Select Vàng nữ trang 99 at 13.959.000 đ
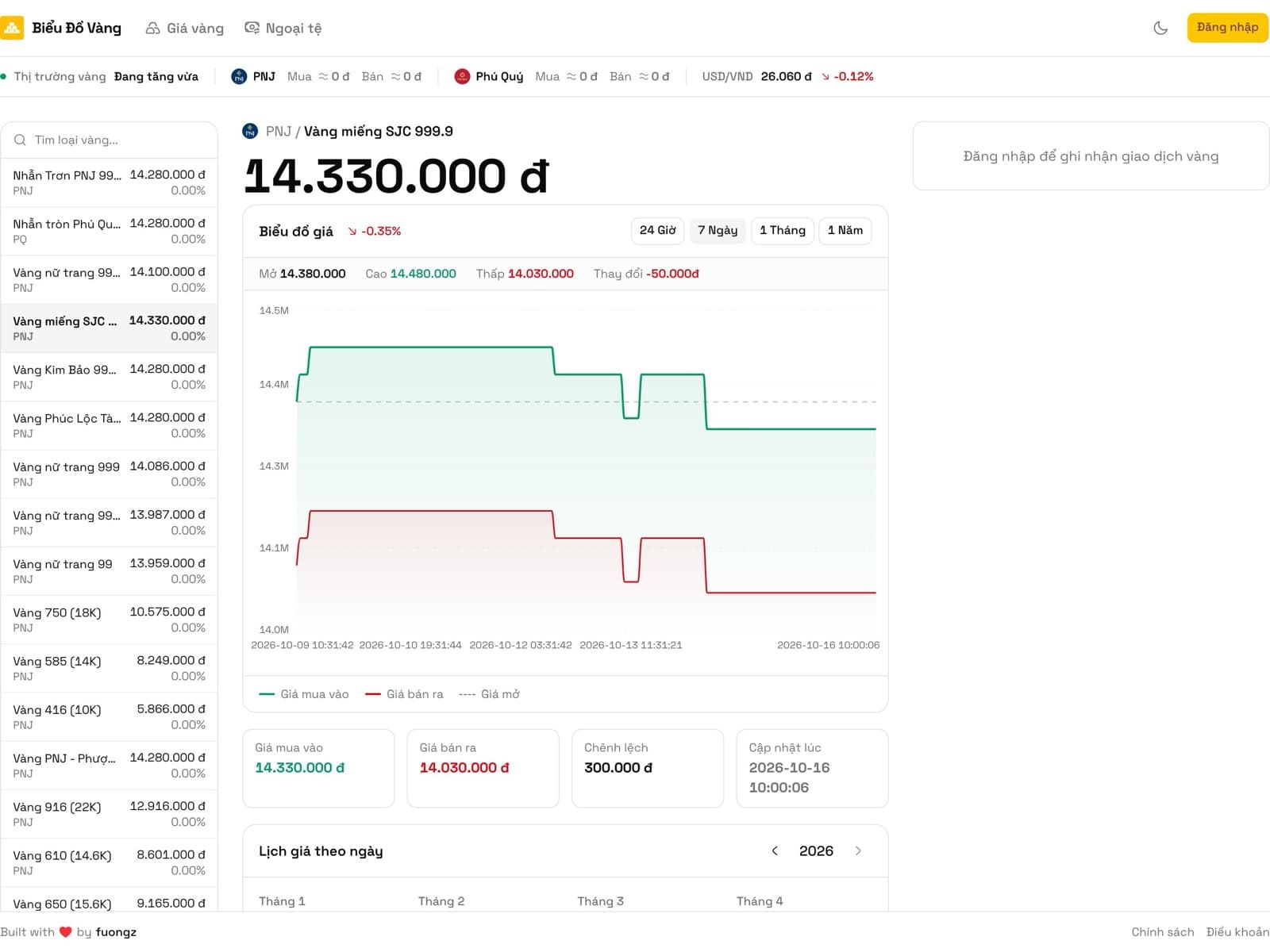 coord(110,571)
